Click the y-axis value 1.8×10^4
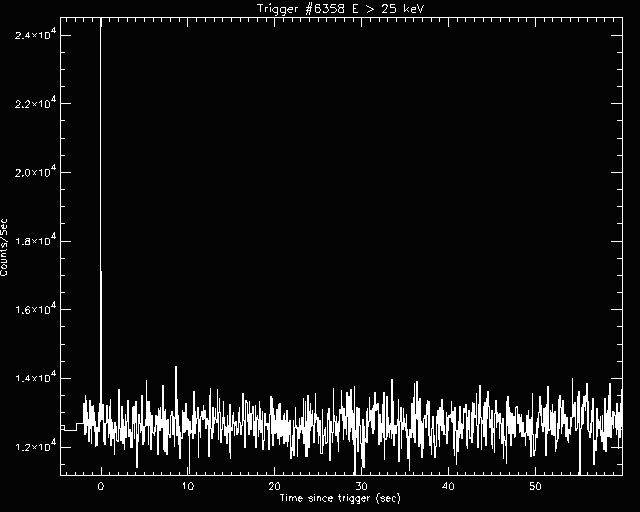This screenshot has width=640, height=512. 36,240
